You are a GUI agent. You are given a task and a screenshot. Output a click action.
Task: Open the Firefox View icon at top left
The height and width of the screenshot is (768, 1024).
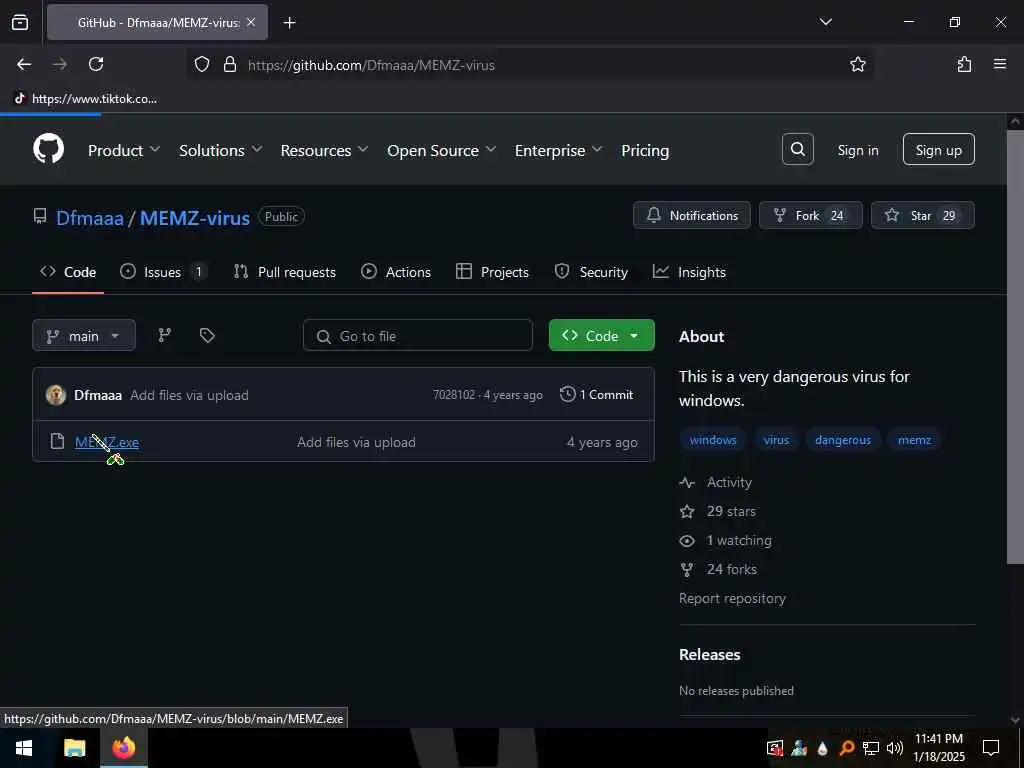click(x=20, y=22)
